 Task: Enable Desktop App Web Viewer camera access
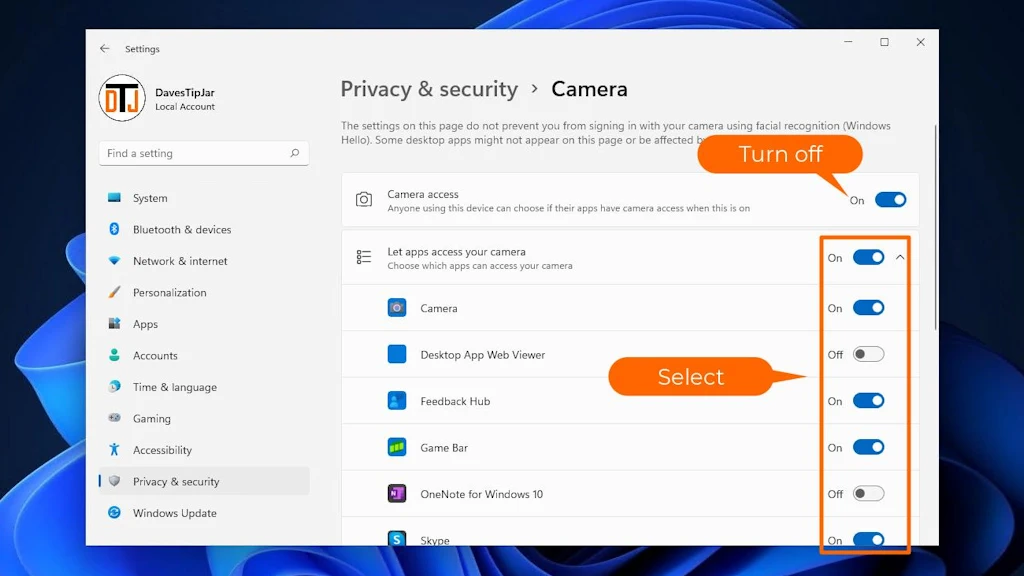coord(868,354)
